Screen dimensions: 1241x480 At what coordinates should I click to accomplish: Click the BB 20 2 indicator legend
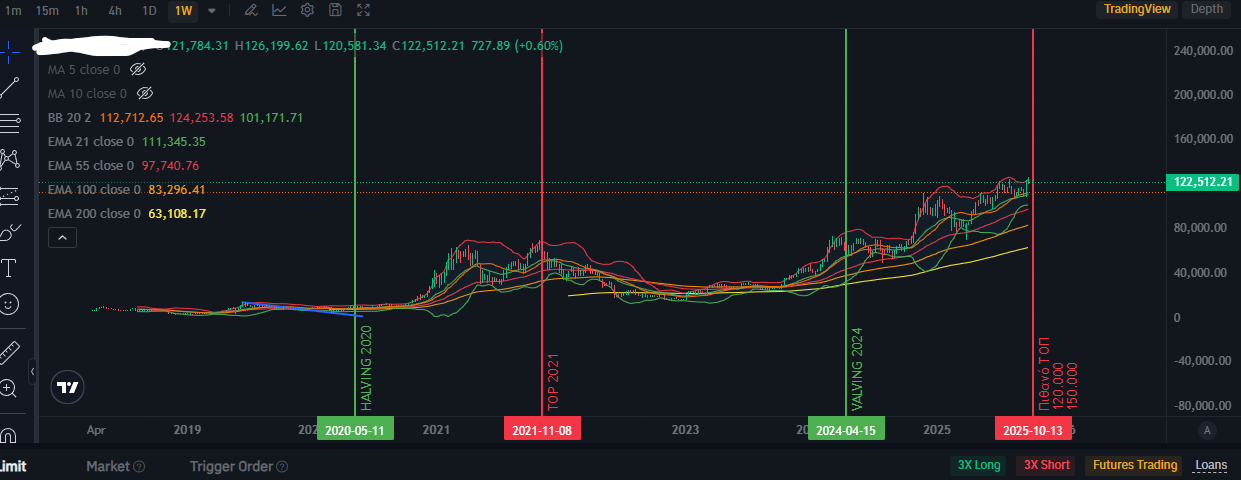click(71, 118)
